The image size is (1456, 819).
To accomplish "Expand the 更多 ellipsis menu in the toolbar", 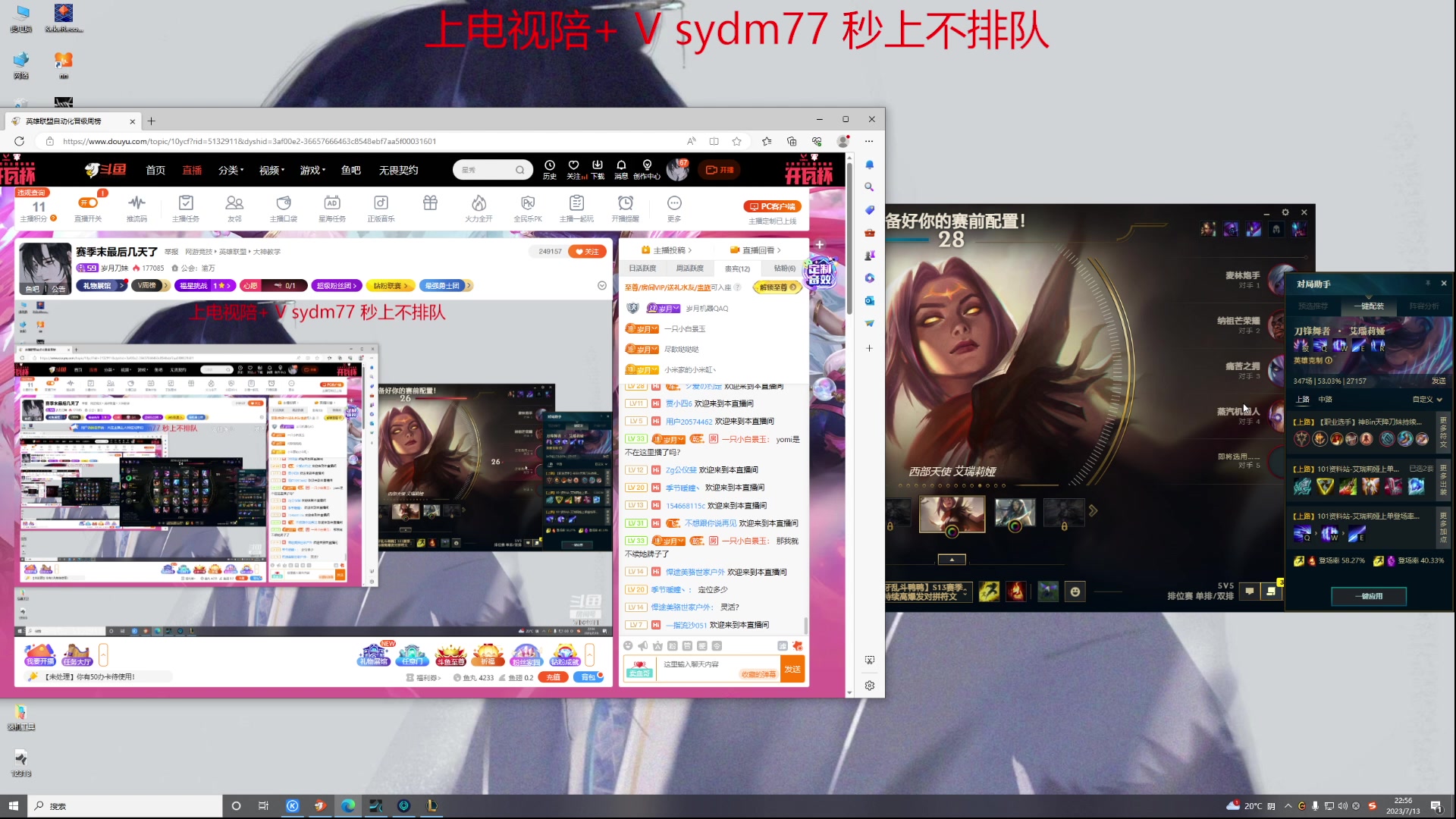I will point(673,202).
